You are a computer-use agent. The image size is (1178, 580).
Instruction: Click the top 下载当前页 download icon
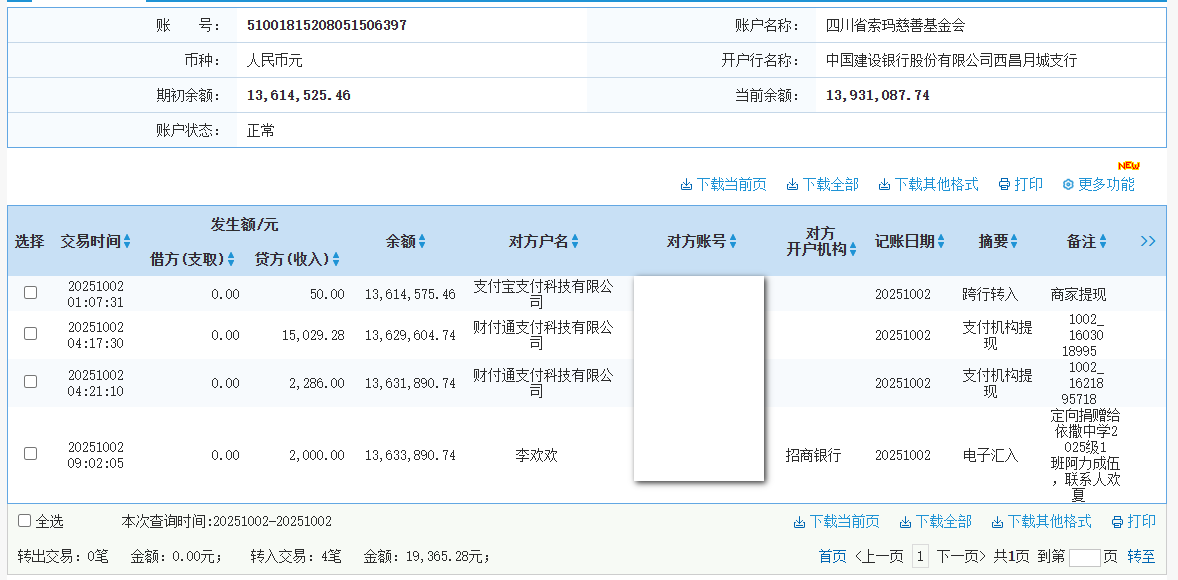pos(687,185)
